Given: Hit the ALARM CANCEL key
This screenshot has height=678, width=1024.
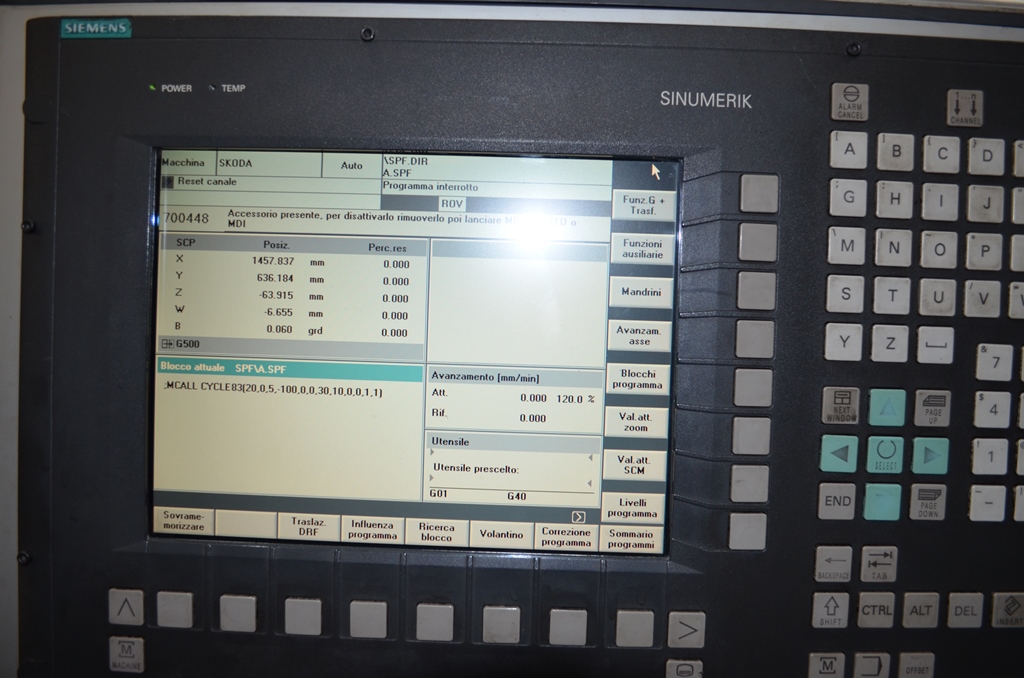Looking at the screenshot, I should point(850,103).
